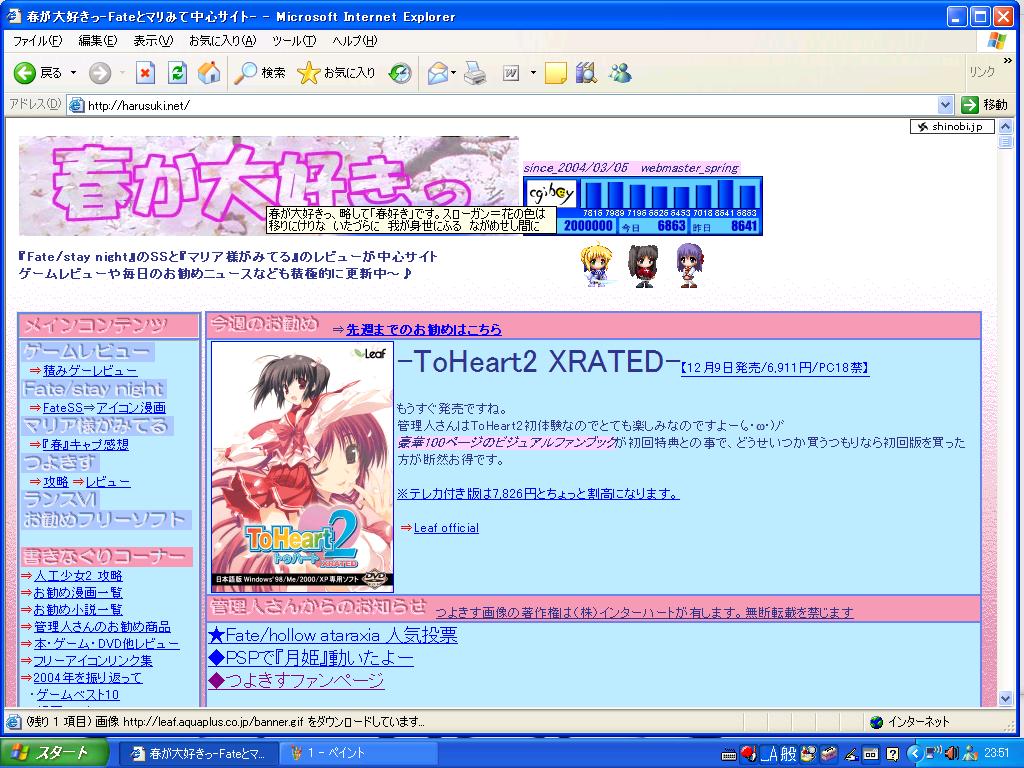
Task: Stop page loading with the red X icon
Action: pyautogui.click(x=145, y=72)
